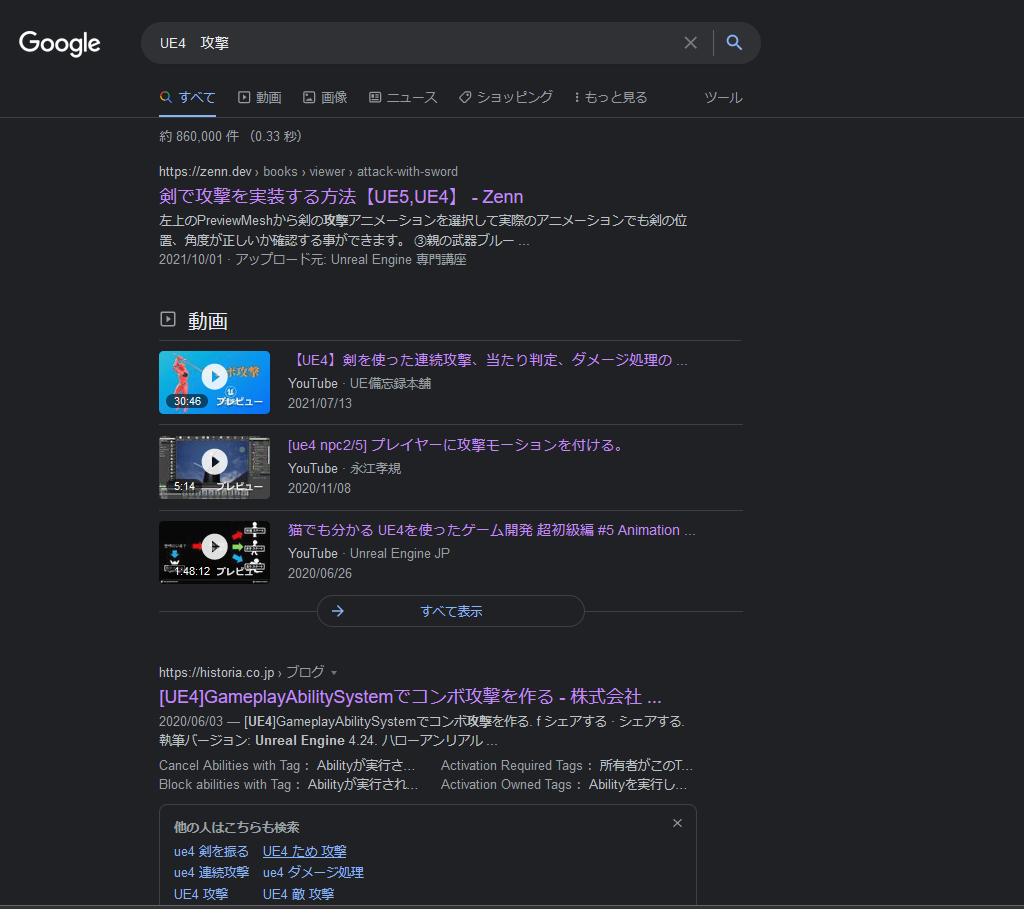This screenshot has height=909, width=1024.
Task: Click the magnifying glass search icon
Action: click(734, 43)
